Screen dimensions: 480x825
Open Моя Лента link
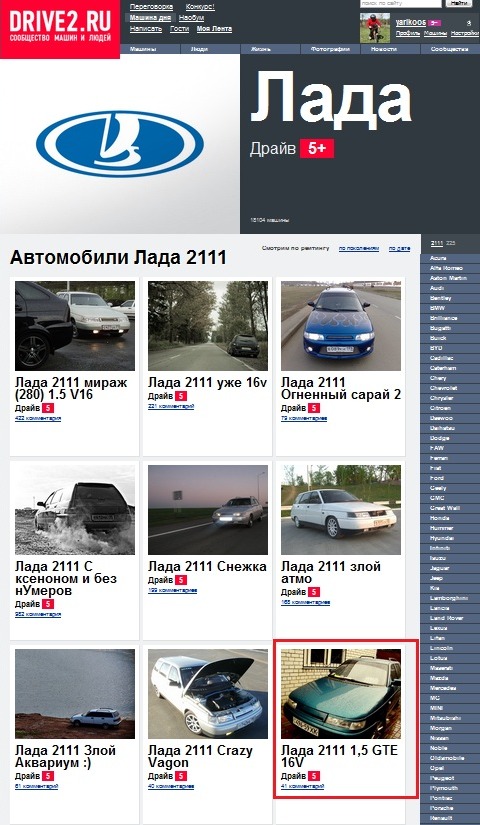pyautogui.click(x=214, y=29)
